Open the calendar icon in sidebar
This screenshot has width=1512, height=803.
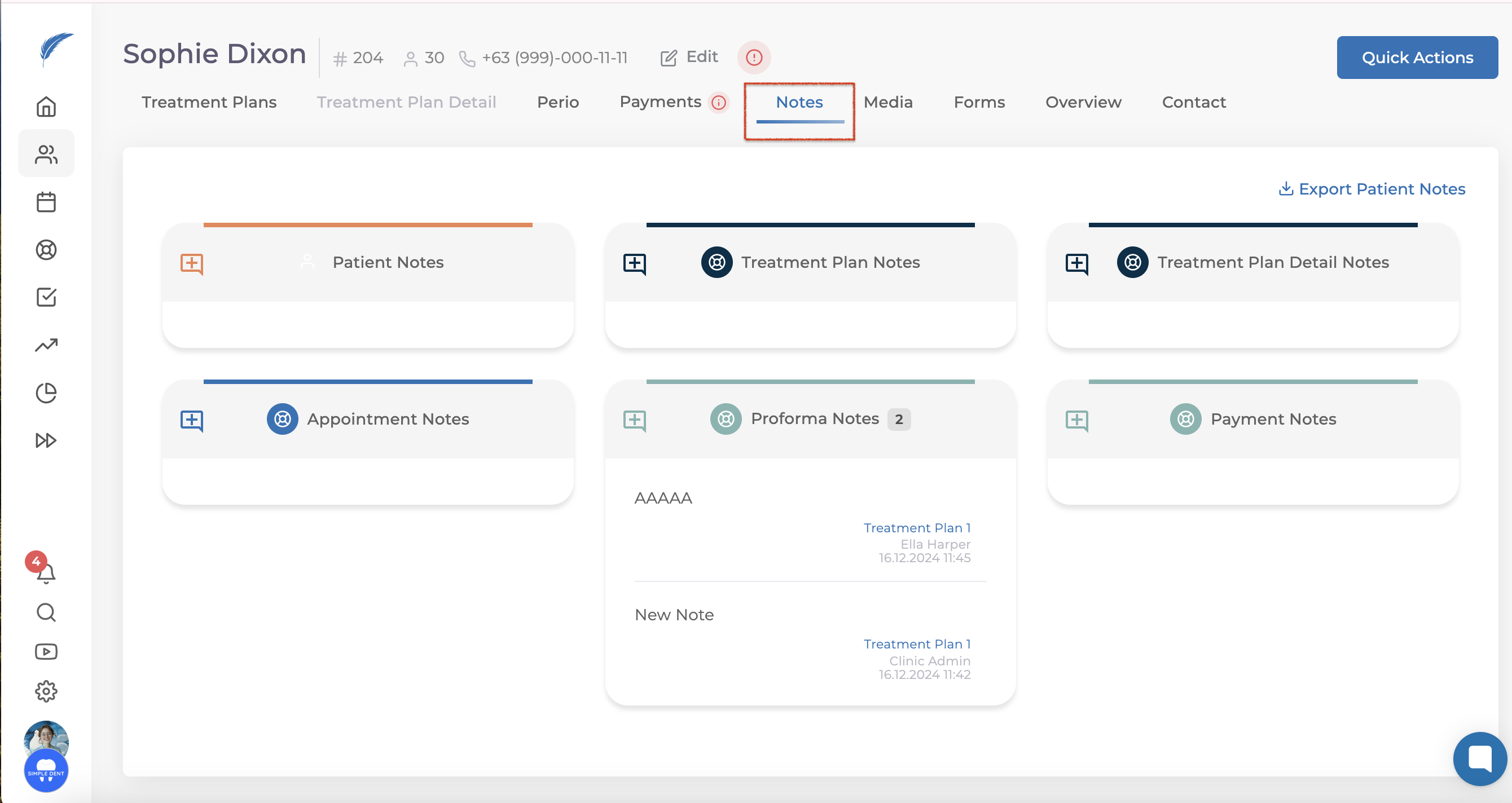46,202
